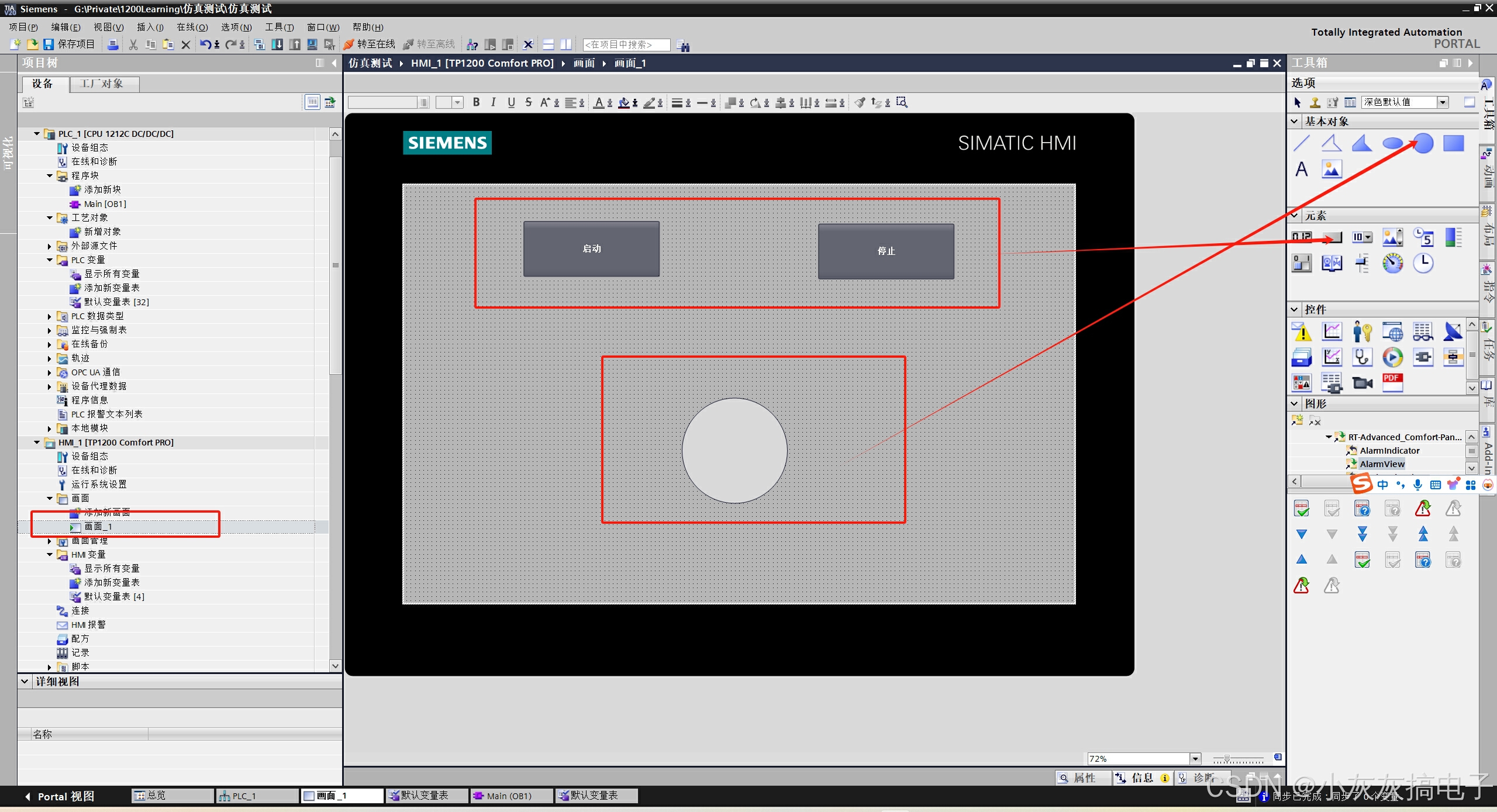Select the PDF view control icon
The height and width of the screenshot is (812, 1497).
click(x=1392, y=383)
